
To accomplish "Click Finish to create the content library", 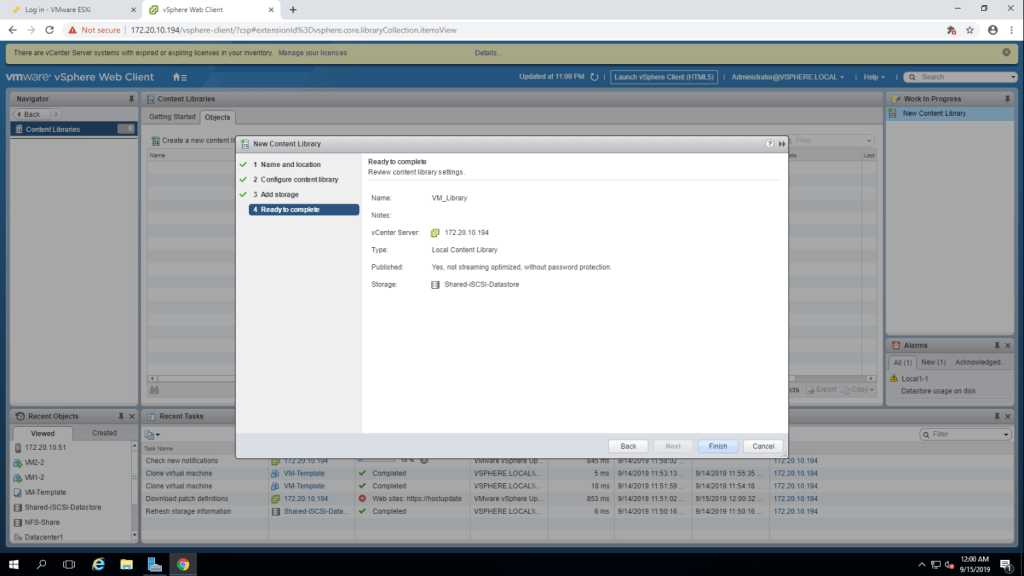I will (x=717, y=446).
